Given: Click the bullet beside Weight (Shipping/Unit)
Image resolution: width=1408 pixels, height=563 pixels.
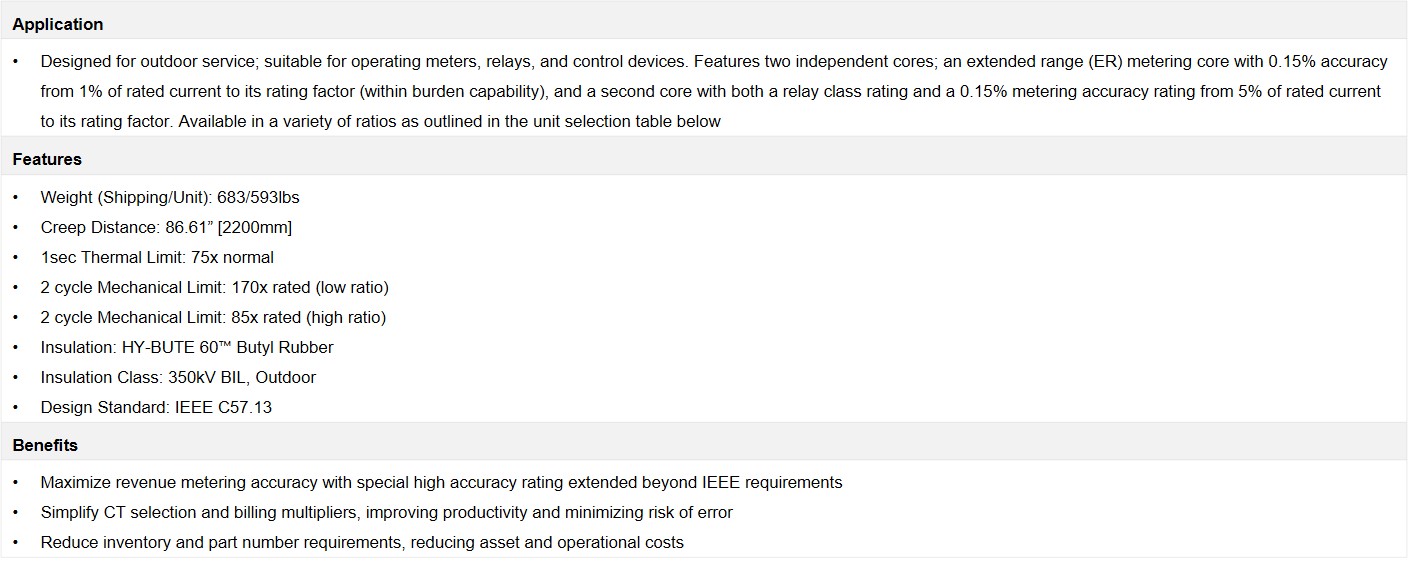Looking at the screenshot, I should click(x=16, y=197).
